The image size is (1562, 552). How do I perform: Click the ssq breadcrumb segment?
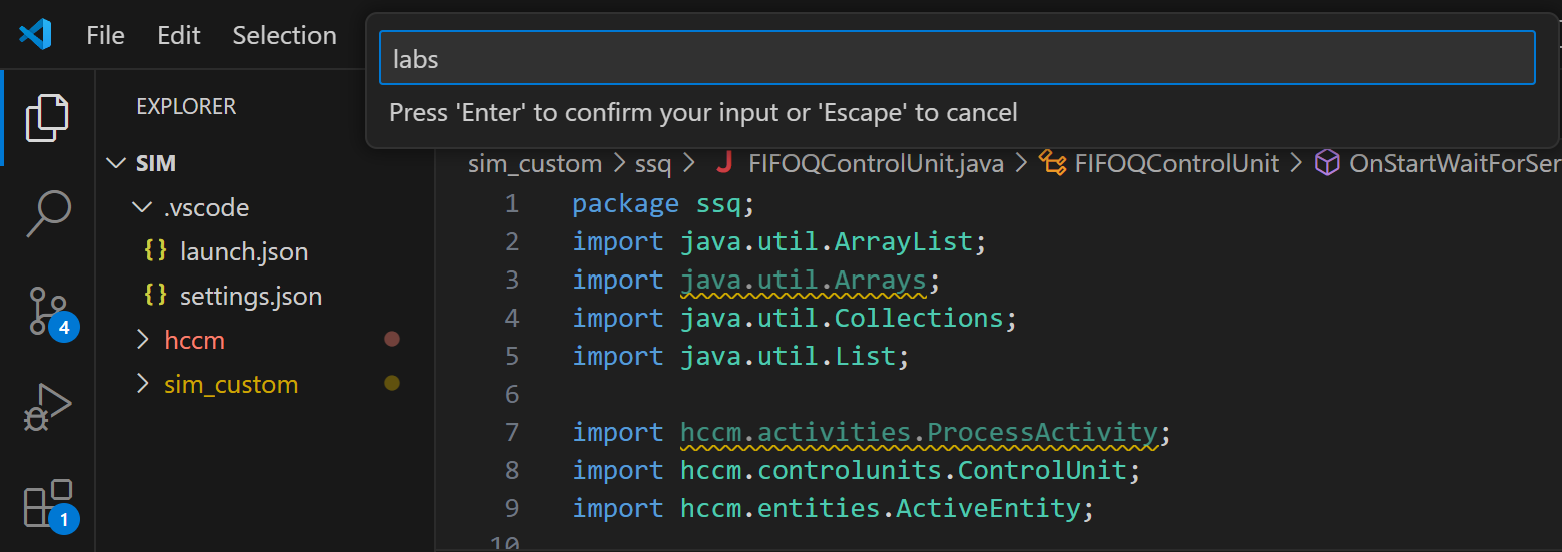pyautogui.click(x=654, y=163)
